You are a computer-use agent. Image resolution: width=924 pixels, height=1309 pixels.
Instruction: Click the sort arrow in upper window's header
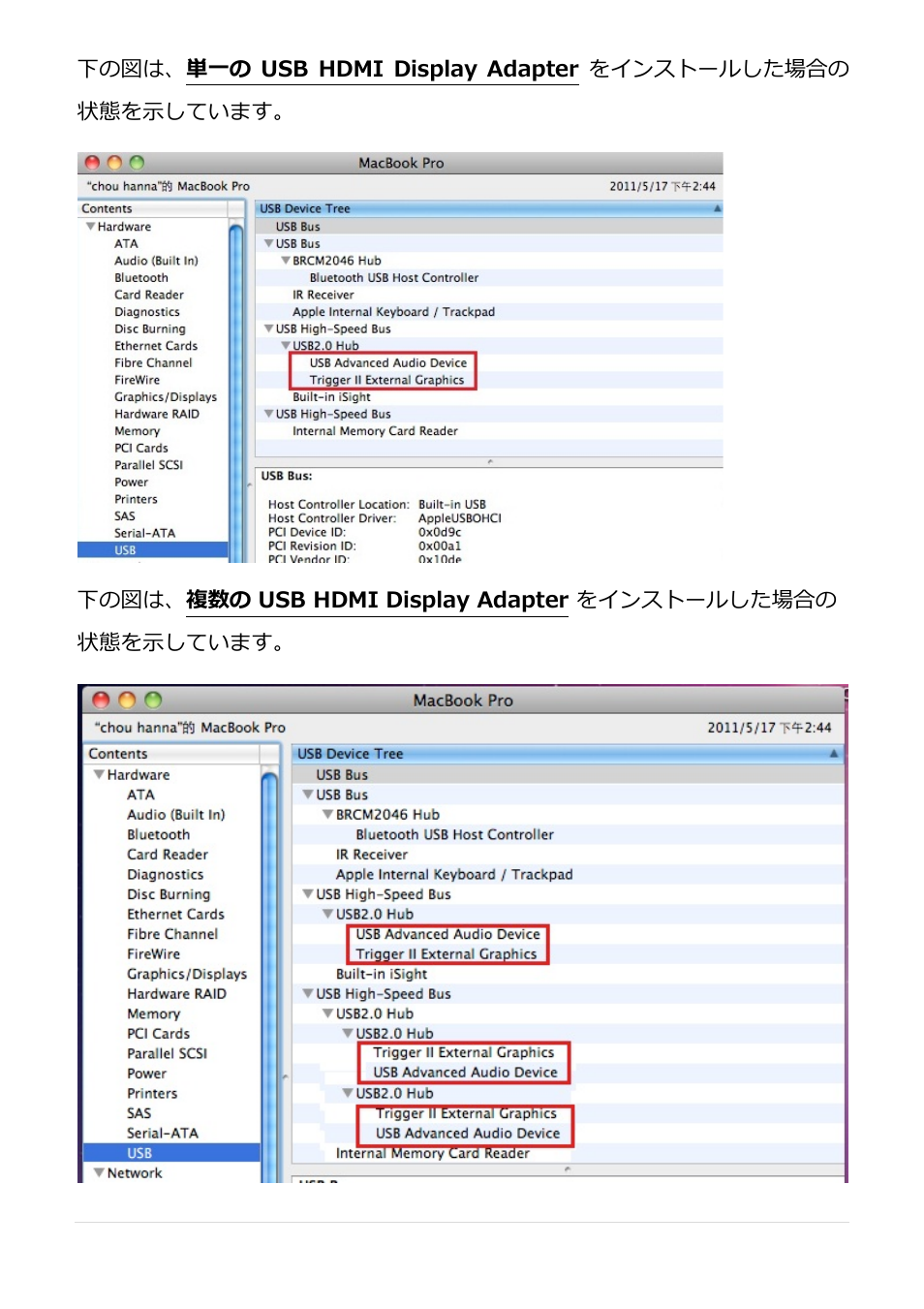(x=717, y=208)
